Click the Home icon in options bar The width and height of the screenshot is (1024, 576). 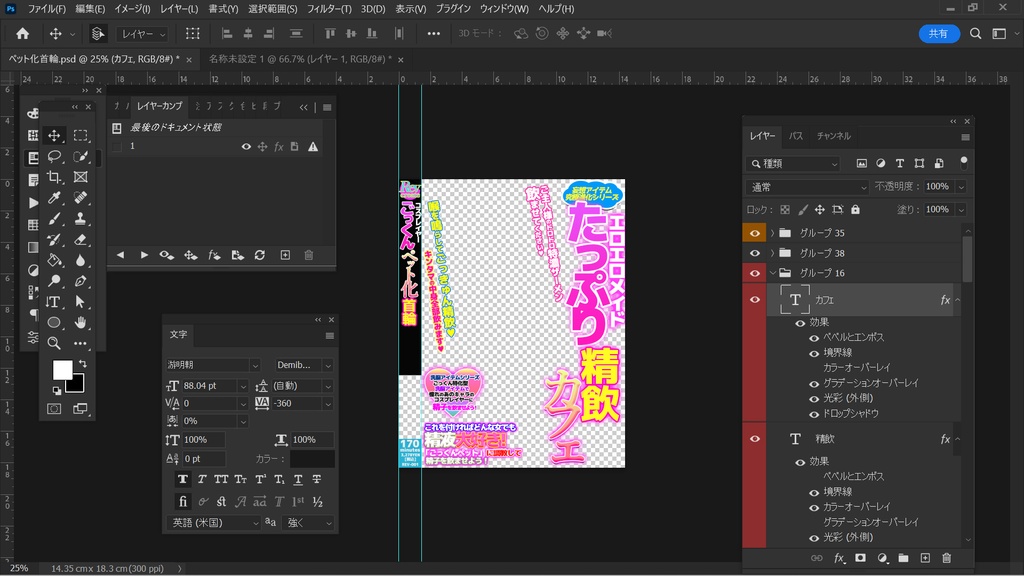tap(23, 33)
